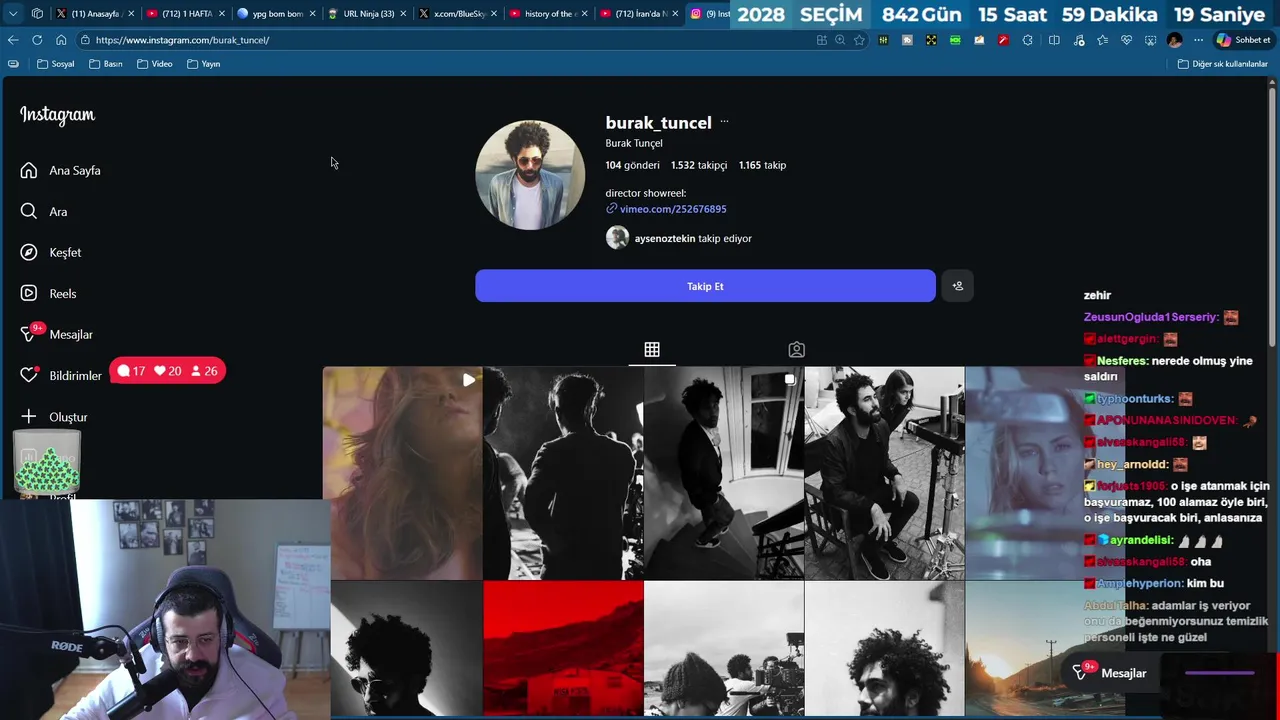This screenshot has height=720, width=1280.
Task: Click the zoom magnifier icon in address bar
Action: (x=840, y=40)
